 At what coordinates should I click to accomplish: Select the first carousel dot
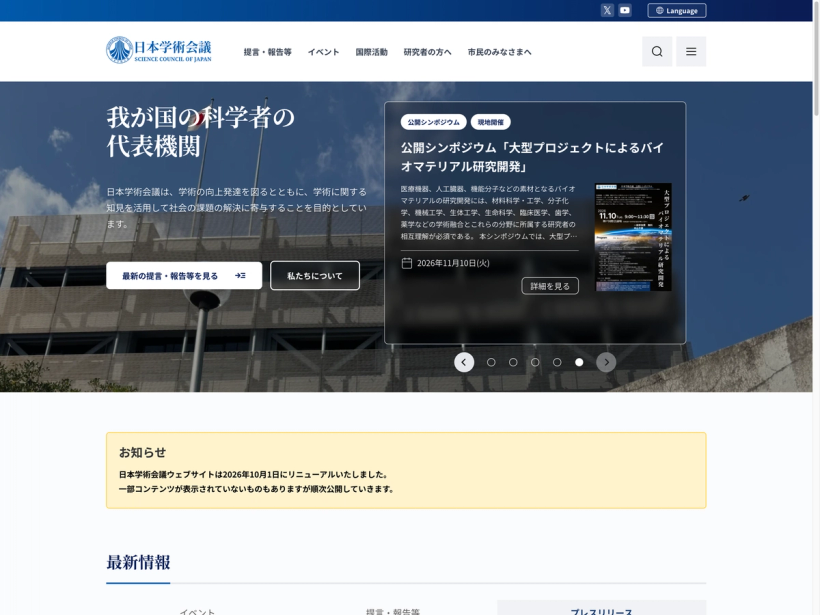click(x=491, y=362)
